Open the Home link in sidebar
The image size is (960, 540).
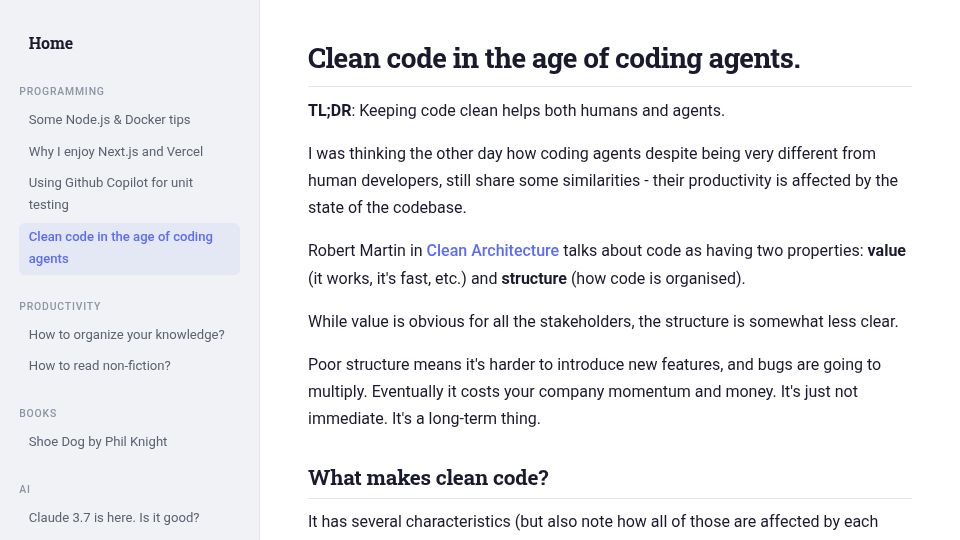pyautogui.click(x=51, y=43)
